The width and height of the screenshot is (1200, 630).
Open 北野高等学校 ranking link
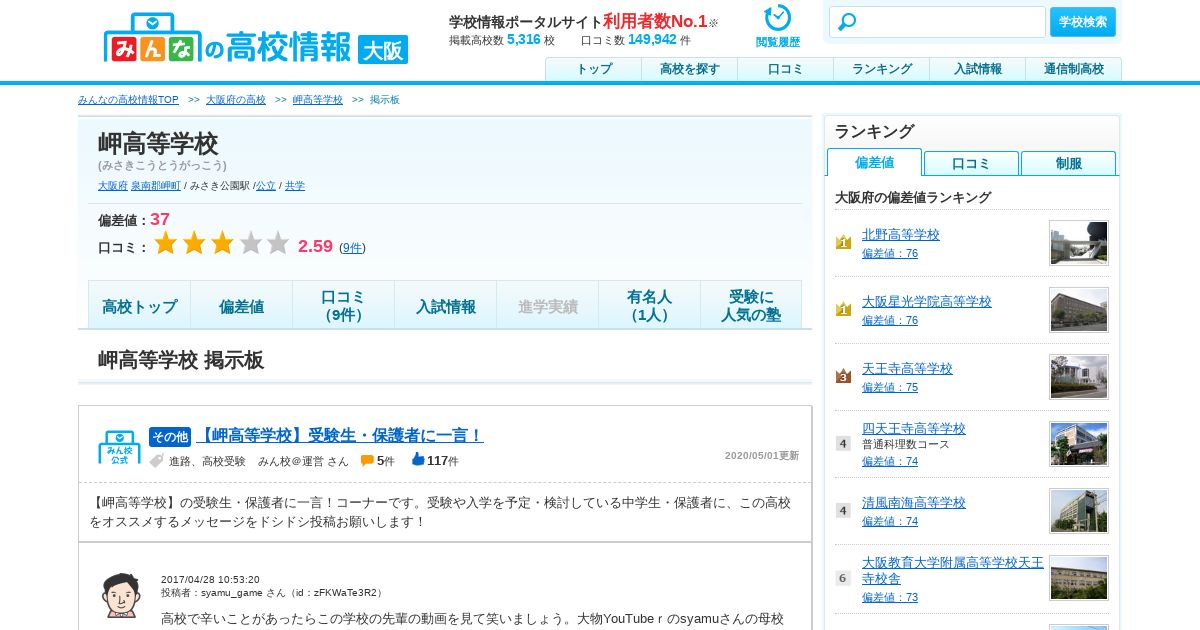[x=901, y=234]
